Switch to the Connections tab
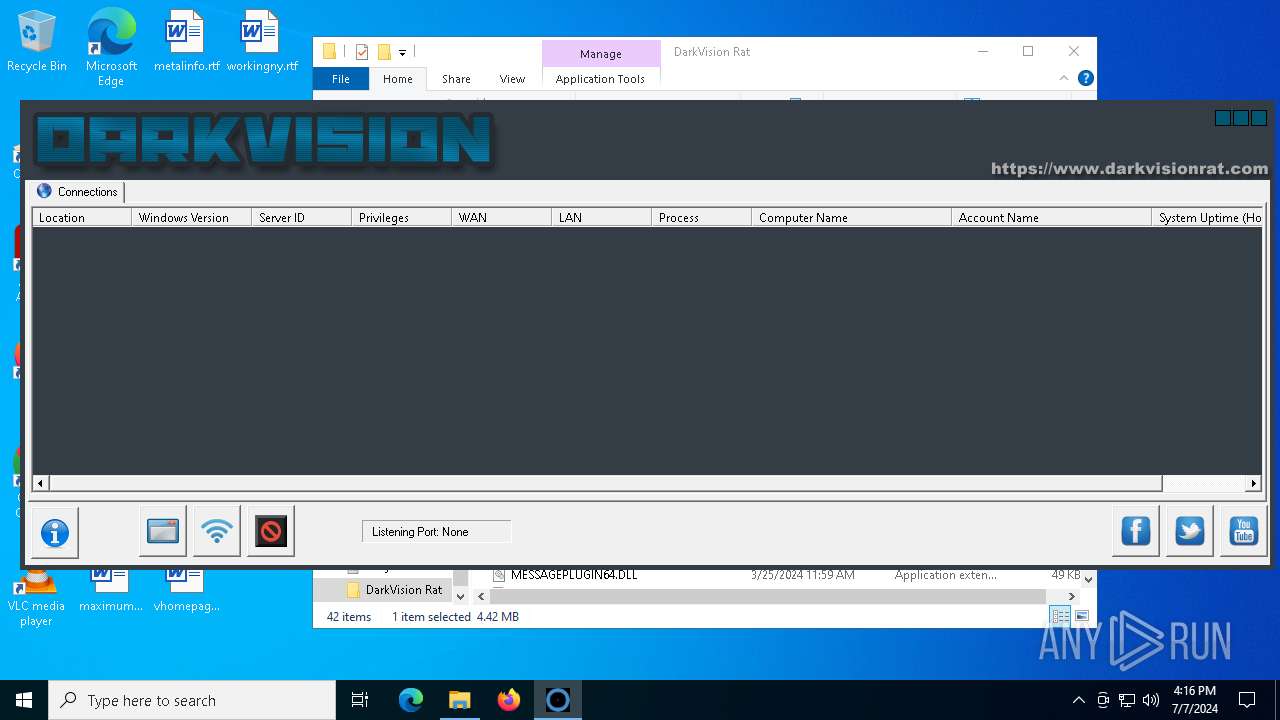Viewport: 1280px width, 720px height. click(x=78, y=192)
